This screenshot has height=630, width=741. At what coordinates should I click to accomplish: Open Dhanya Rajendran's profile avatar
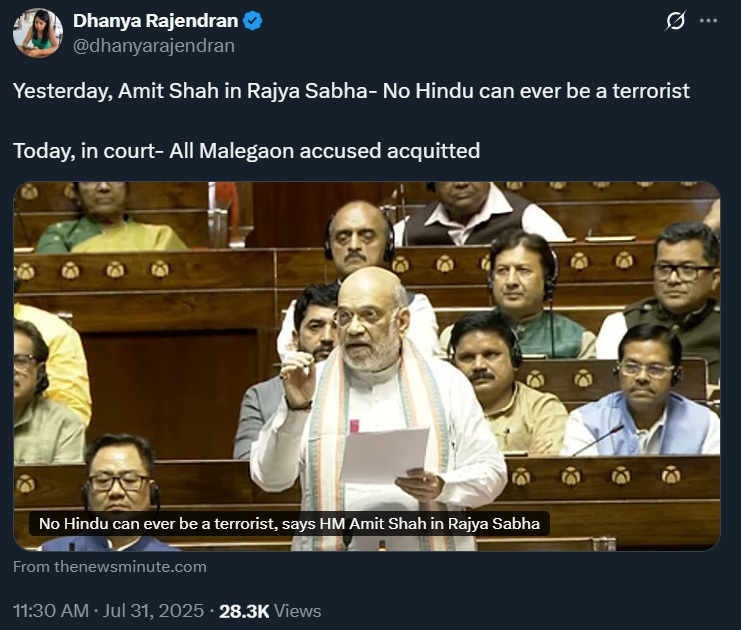38,33
